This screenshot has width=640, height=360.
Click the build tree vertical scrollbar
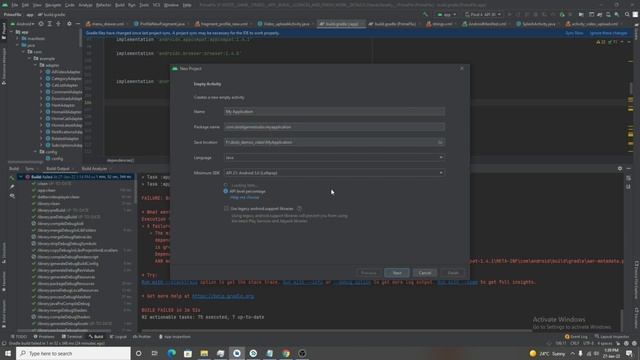pos(135,189)
